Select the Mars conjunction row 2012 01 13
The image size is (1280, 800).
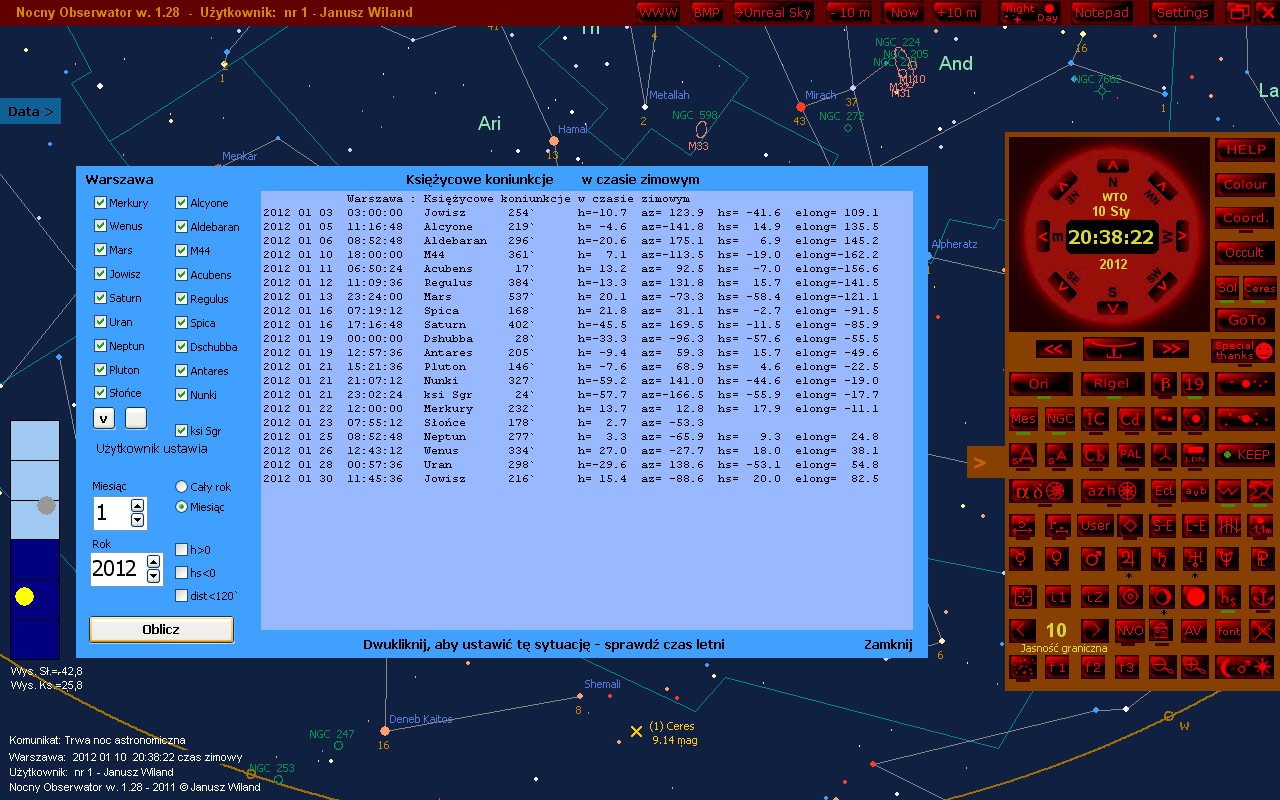571,296
